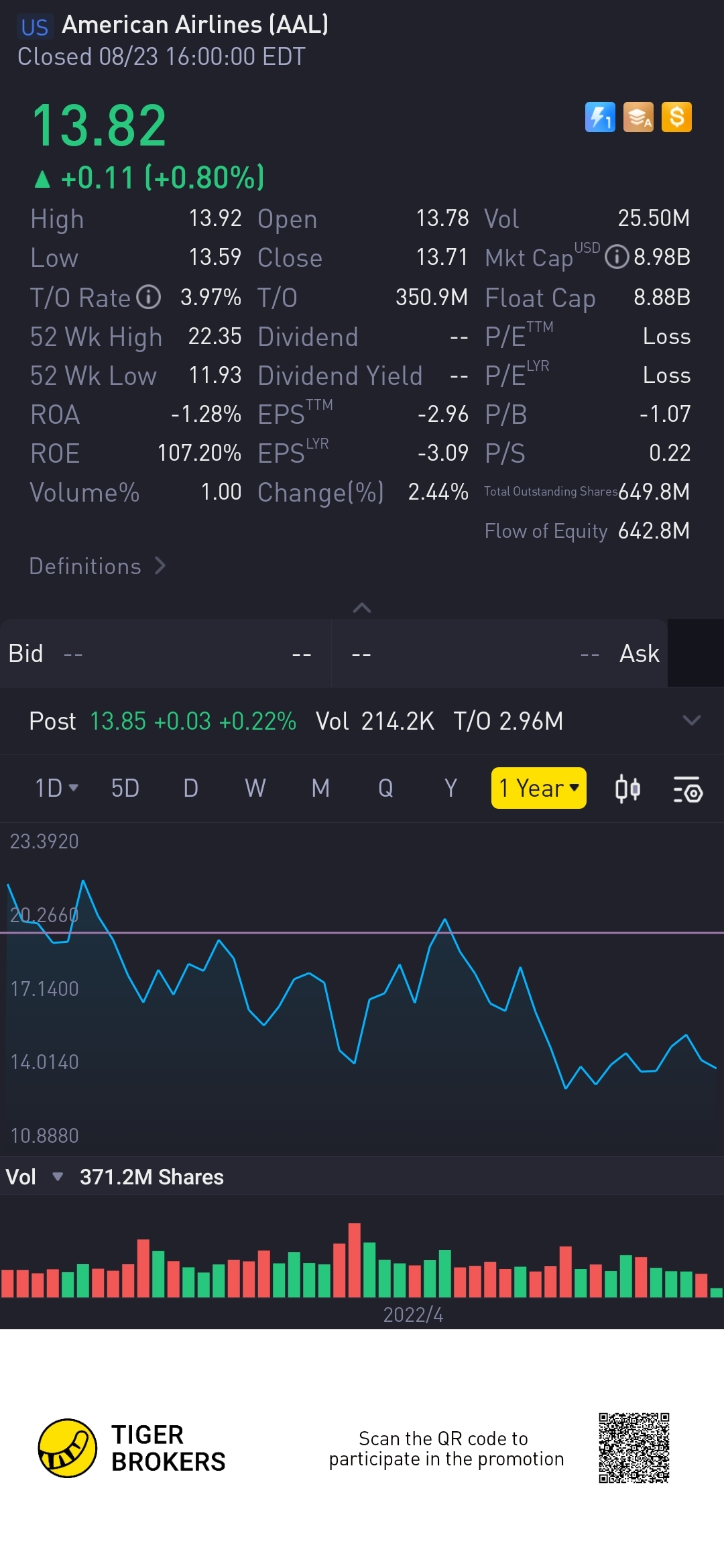The height and width of the screenshot is (1568, 724).
Task: Expand the Post market row chevron
Action: 692,720
